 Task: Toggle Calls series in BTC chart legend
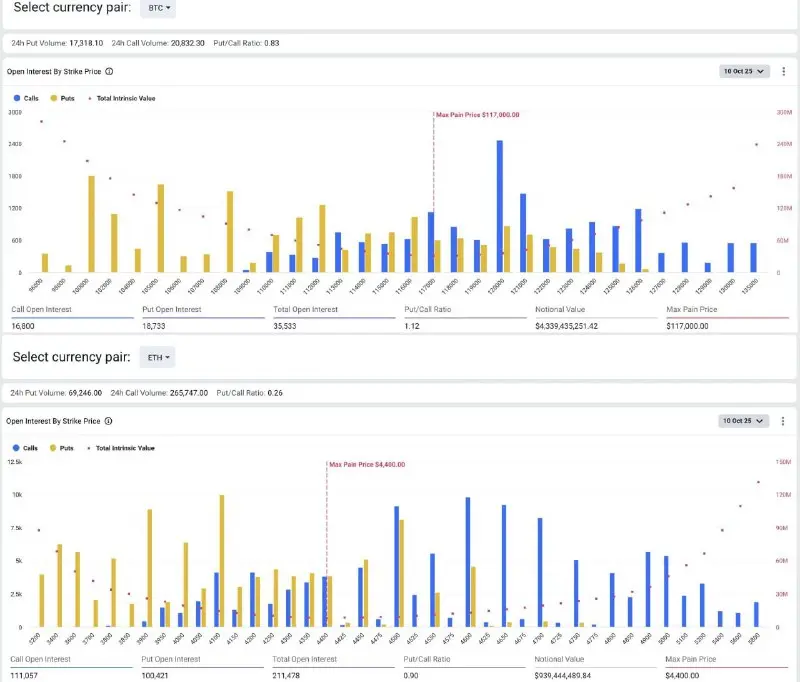pos(26,98)
